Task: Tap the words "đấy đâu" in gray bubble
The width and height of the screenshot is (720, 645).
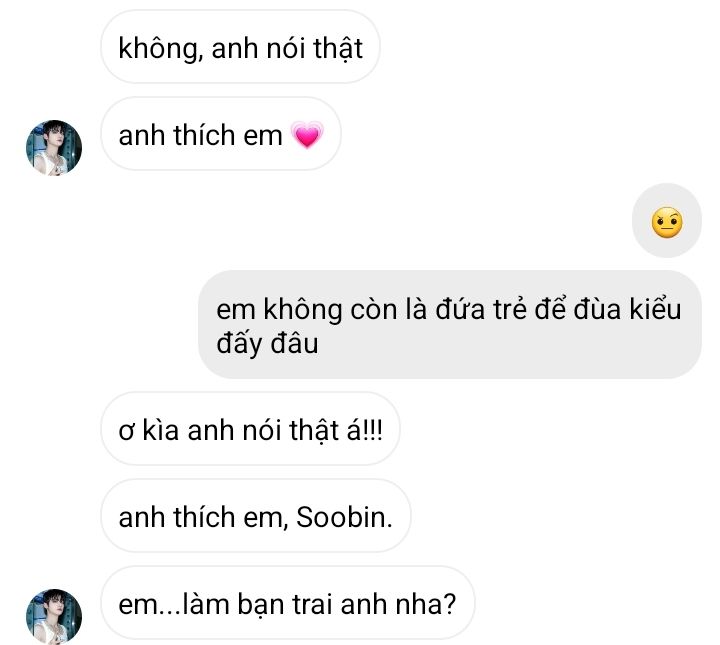Action: tap(263, 344)
